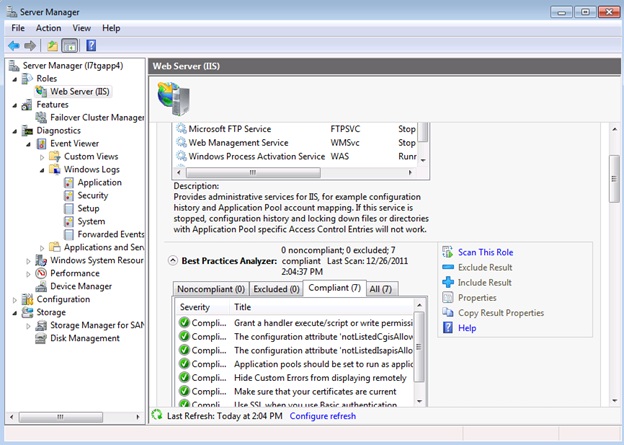Sort results by the Severity column header
The width and height of the screenshot is (624, 445).
[x=203, y=307]
